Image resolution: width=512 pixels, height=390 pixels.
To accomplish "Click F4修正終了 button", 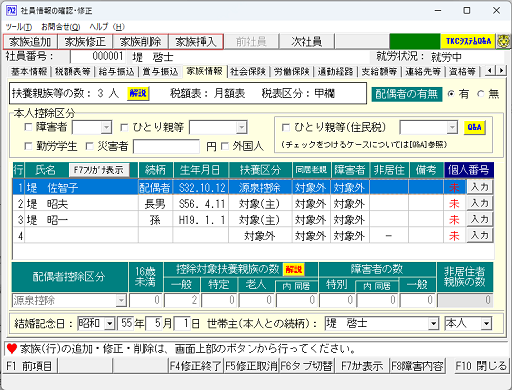I will coord(196,366).
